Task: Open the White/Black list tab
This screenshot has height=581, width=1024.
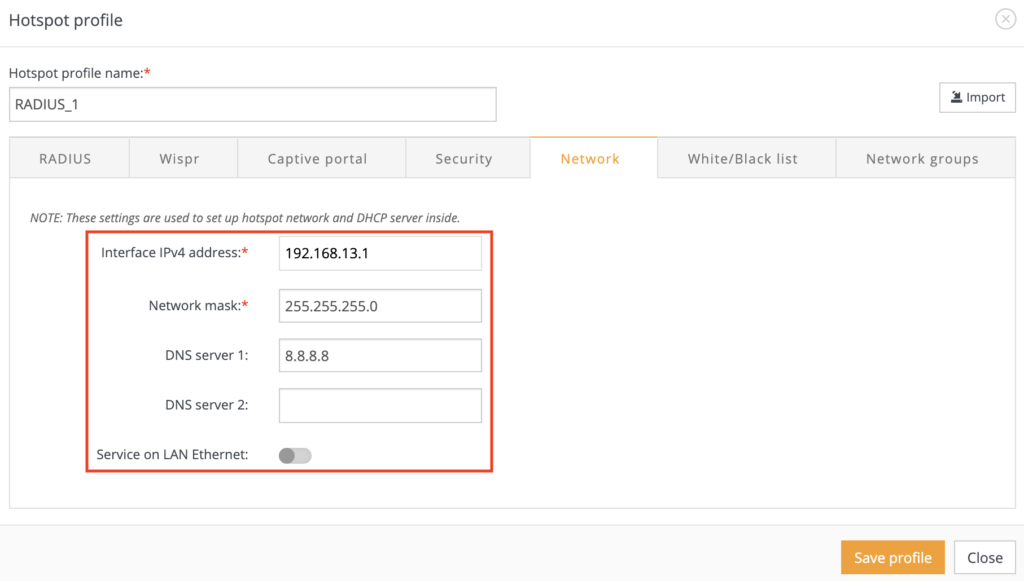Action: 745,158
